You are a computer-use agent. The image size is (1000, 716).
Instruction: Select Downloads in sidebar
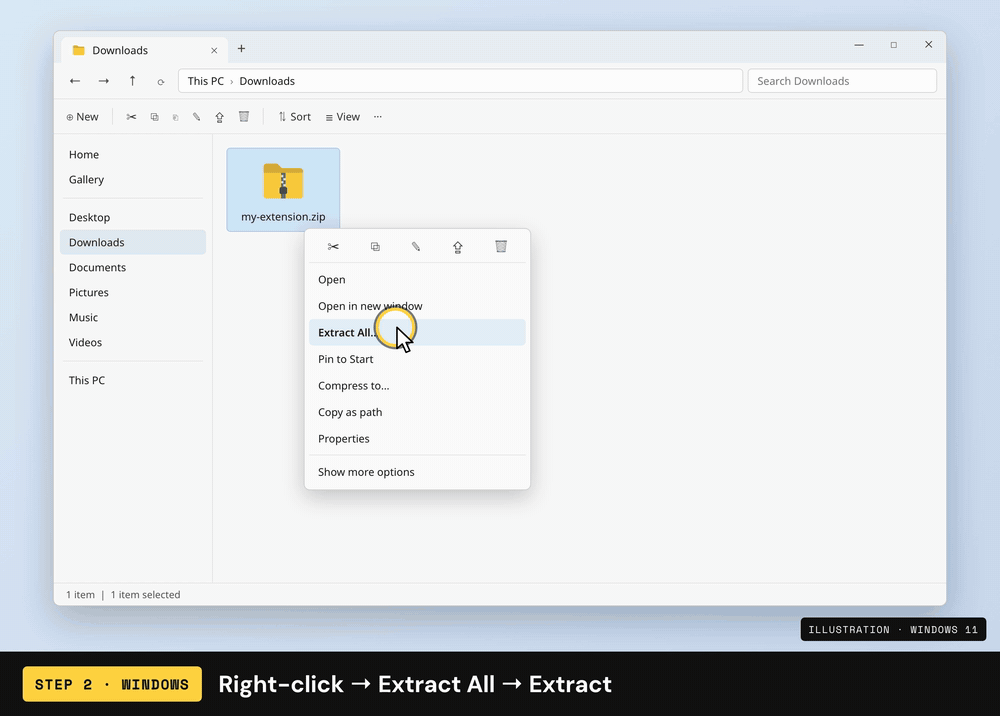coord(133,242)
